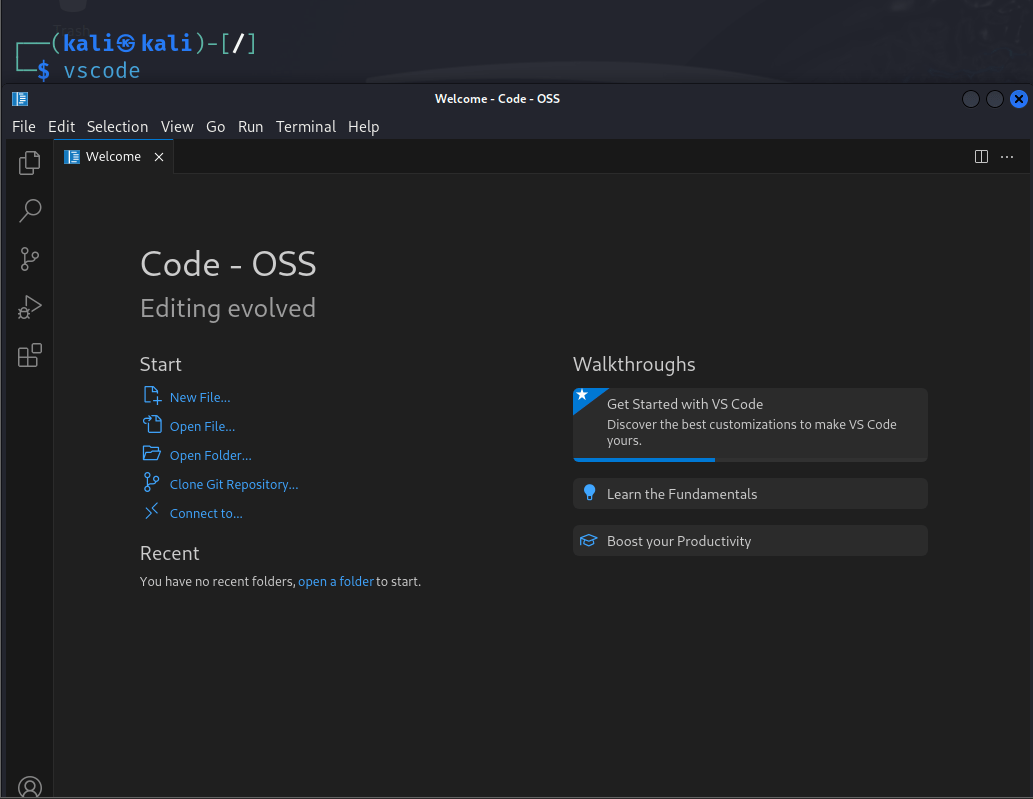Viewport: 1033px width, 799px height.
Task: Click the Open File... link
Action: 202,426
